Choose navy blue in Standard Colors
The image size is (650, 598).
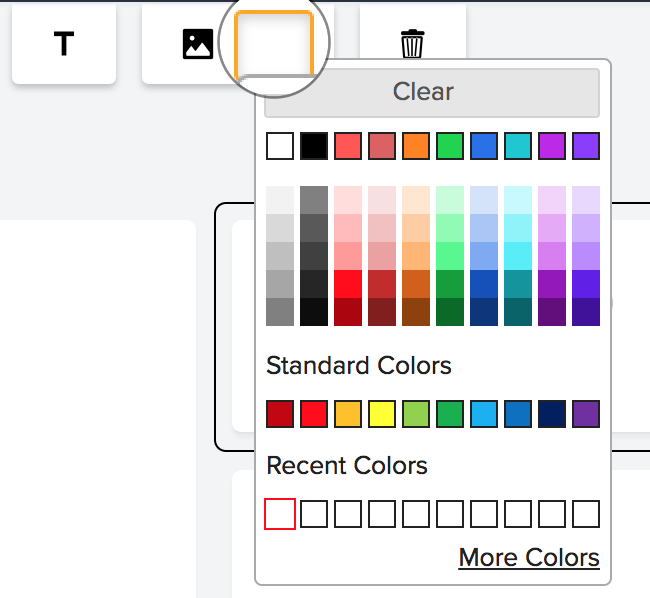[x=552, y=414]
